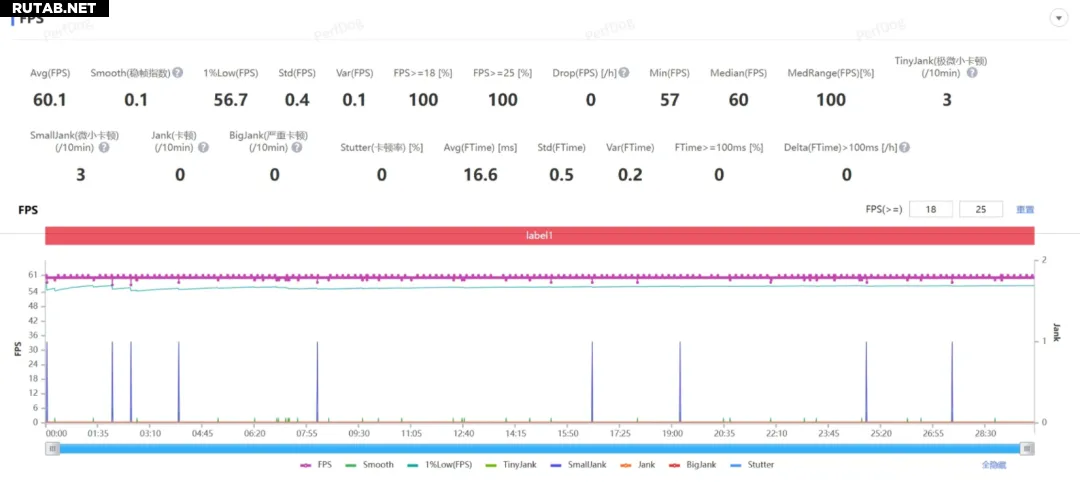The height and width of the screenshot is (482, 1080).
Task: Toggle the Stutter legend entry
Action: 751,464
